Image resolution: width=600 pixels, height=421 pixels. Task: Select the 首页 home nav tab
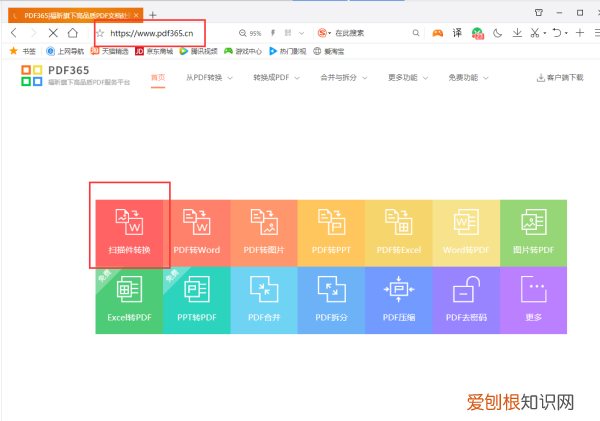[x=158, y=78]
